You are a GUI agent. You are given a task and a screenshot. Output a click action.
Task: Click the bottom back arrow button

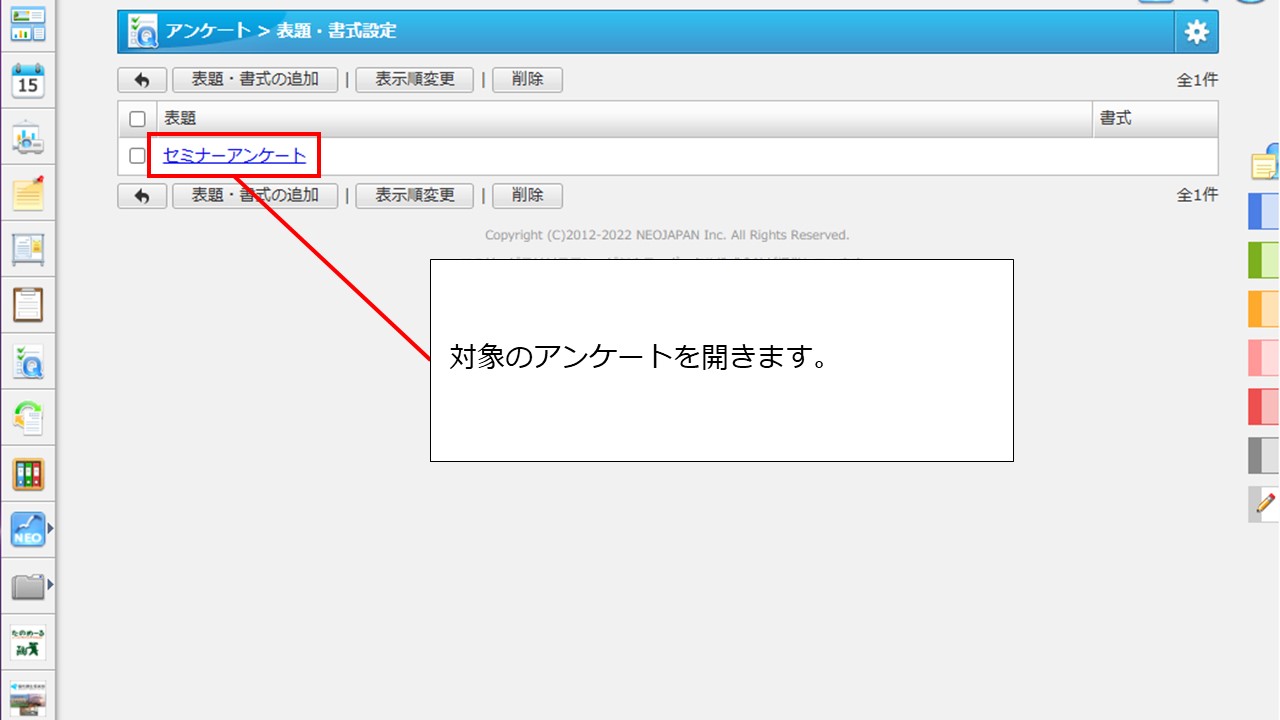click(142, 196)
